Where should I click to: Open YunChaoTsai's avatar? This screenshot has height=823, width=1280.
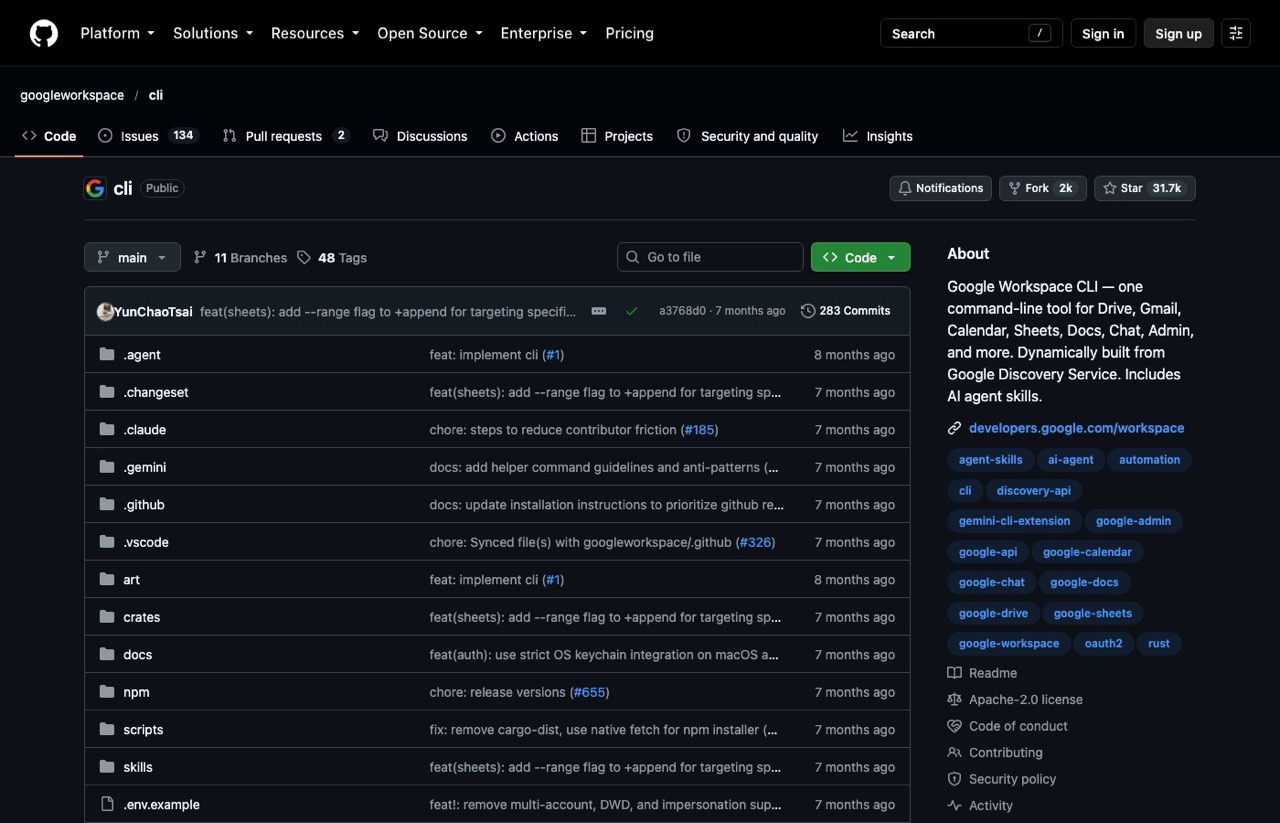click(x=105, y=311)
